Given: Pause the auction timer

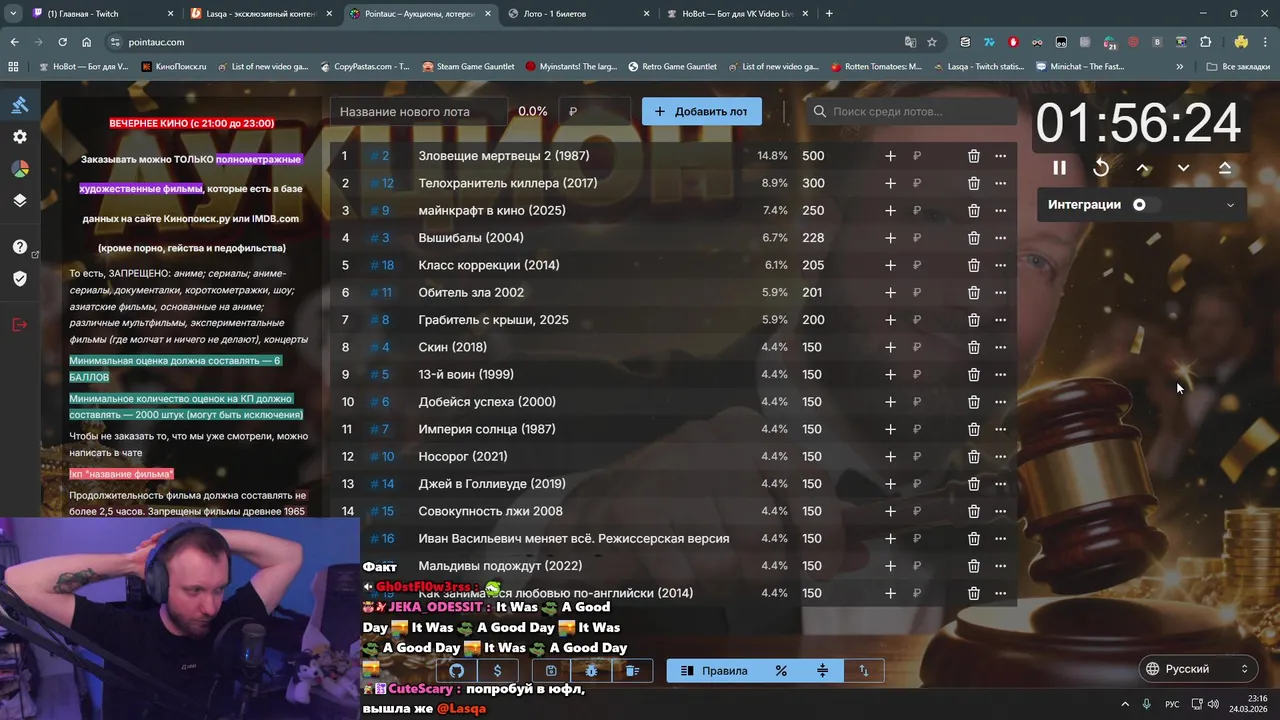Looking at the screenshot, I should 1059,168.
